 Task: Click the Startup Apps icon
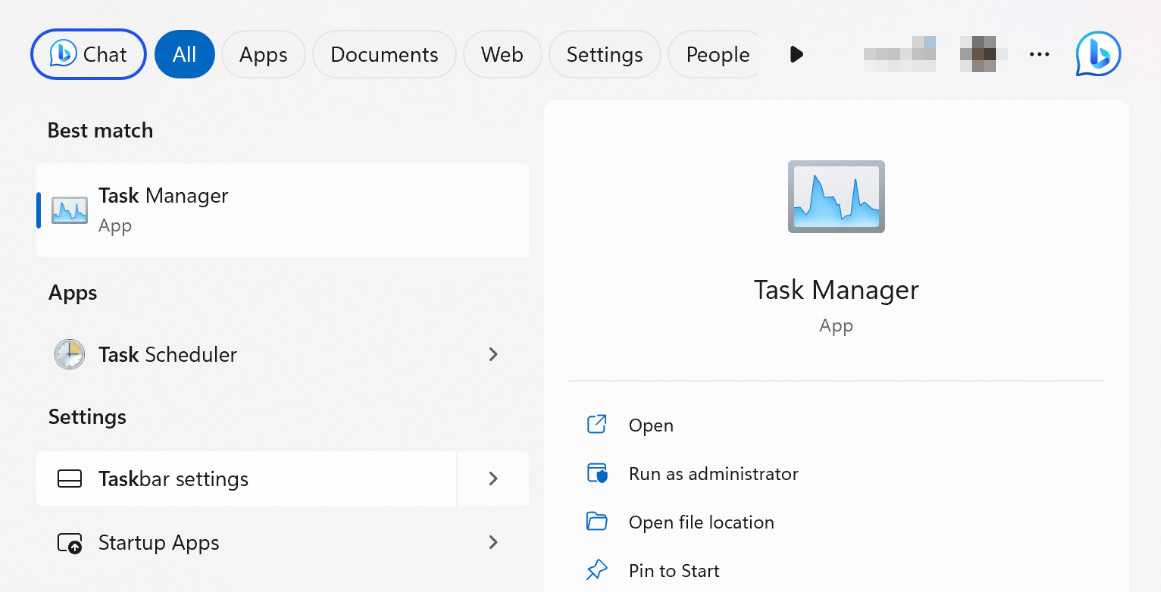click(x=70, y=543)
